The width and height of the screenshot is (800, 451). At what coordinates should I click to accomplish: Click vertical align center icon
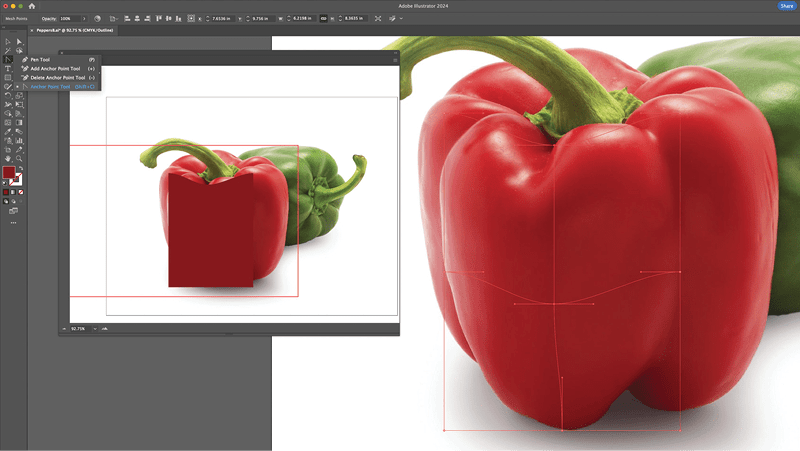(168, 18)
